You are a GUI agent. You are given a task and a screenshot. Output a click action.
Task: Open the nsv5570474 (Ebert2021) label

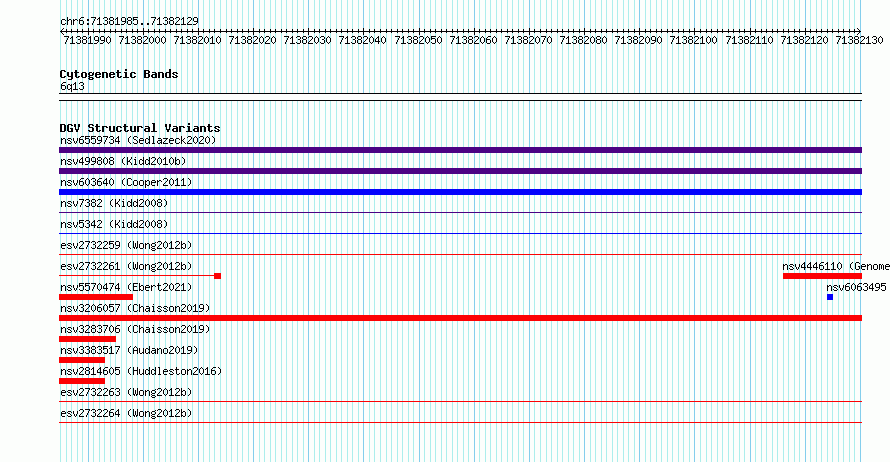click(126, 287)
